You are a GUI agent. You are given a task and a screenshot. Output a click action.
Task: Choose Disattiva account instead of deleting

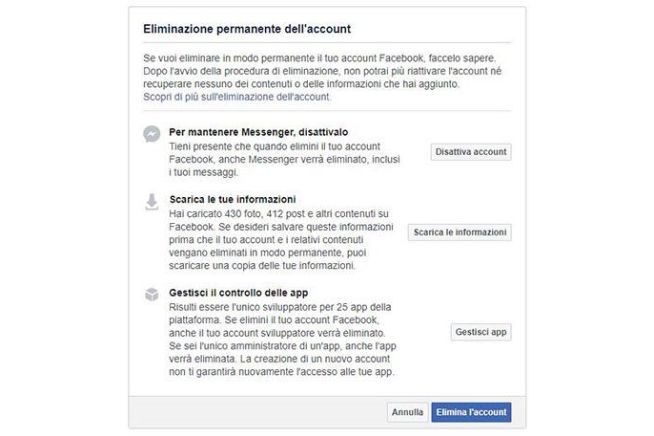(x=471, y=152)
